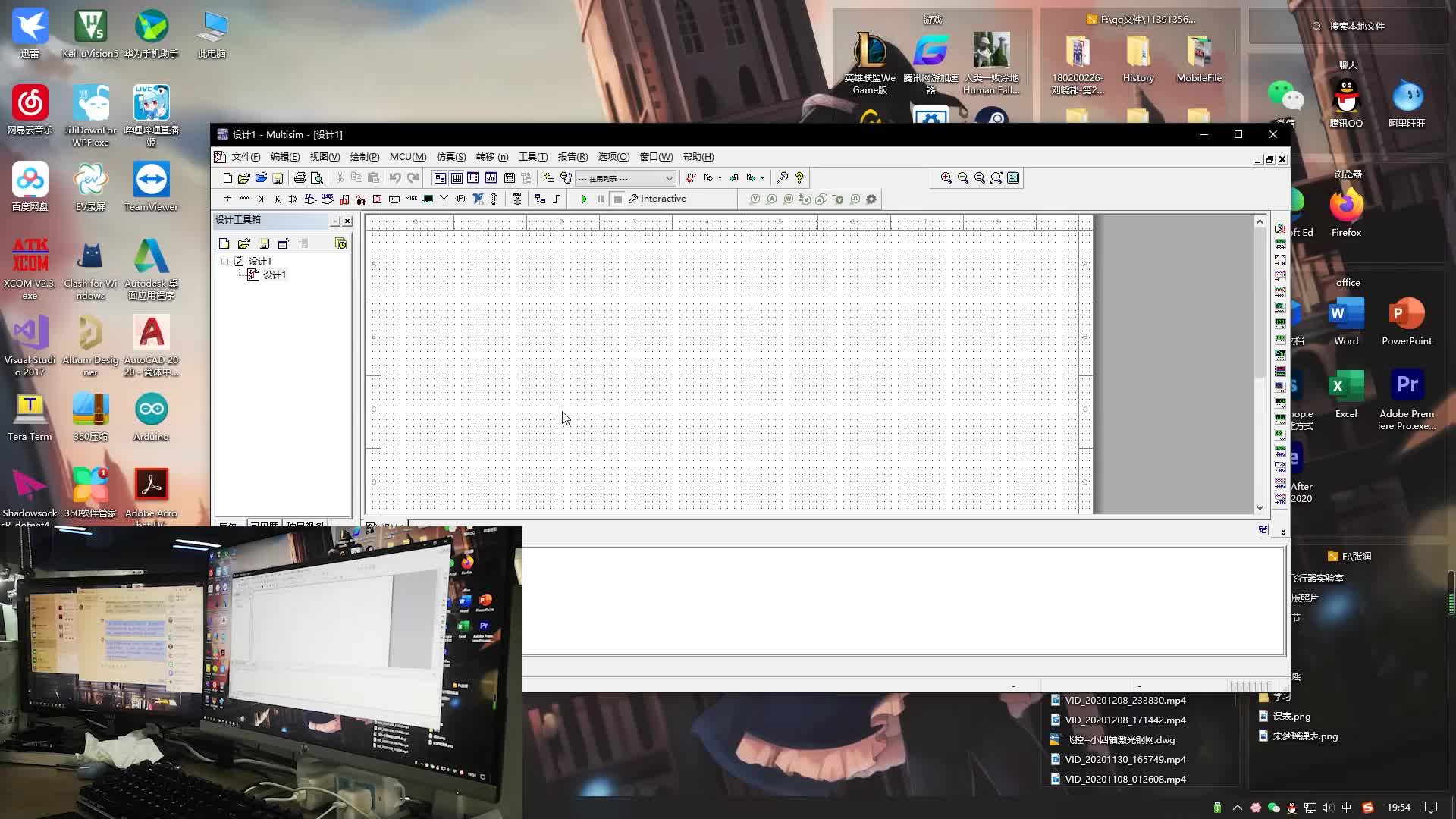Click the Place Transistor component icon
Viewport: 1456px width, 819px height.
[x=277, y=199]
